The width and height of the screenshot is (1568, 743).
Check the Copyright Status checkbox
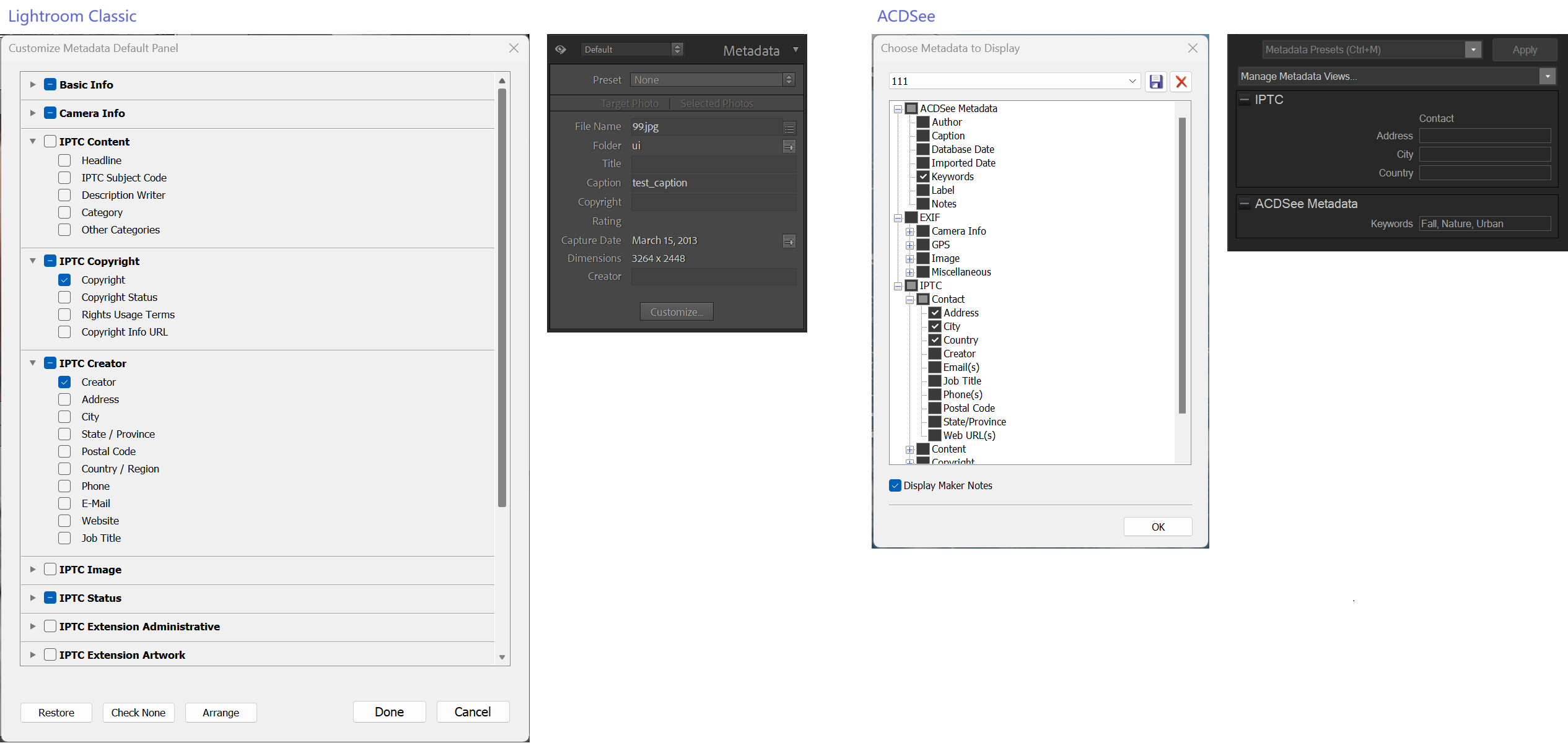pyautogui.click(x=64, y=297)
